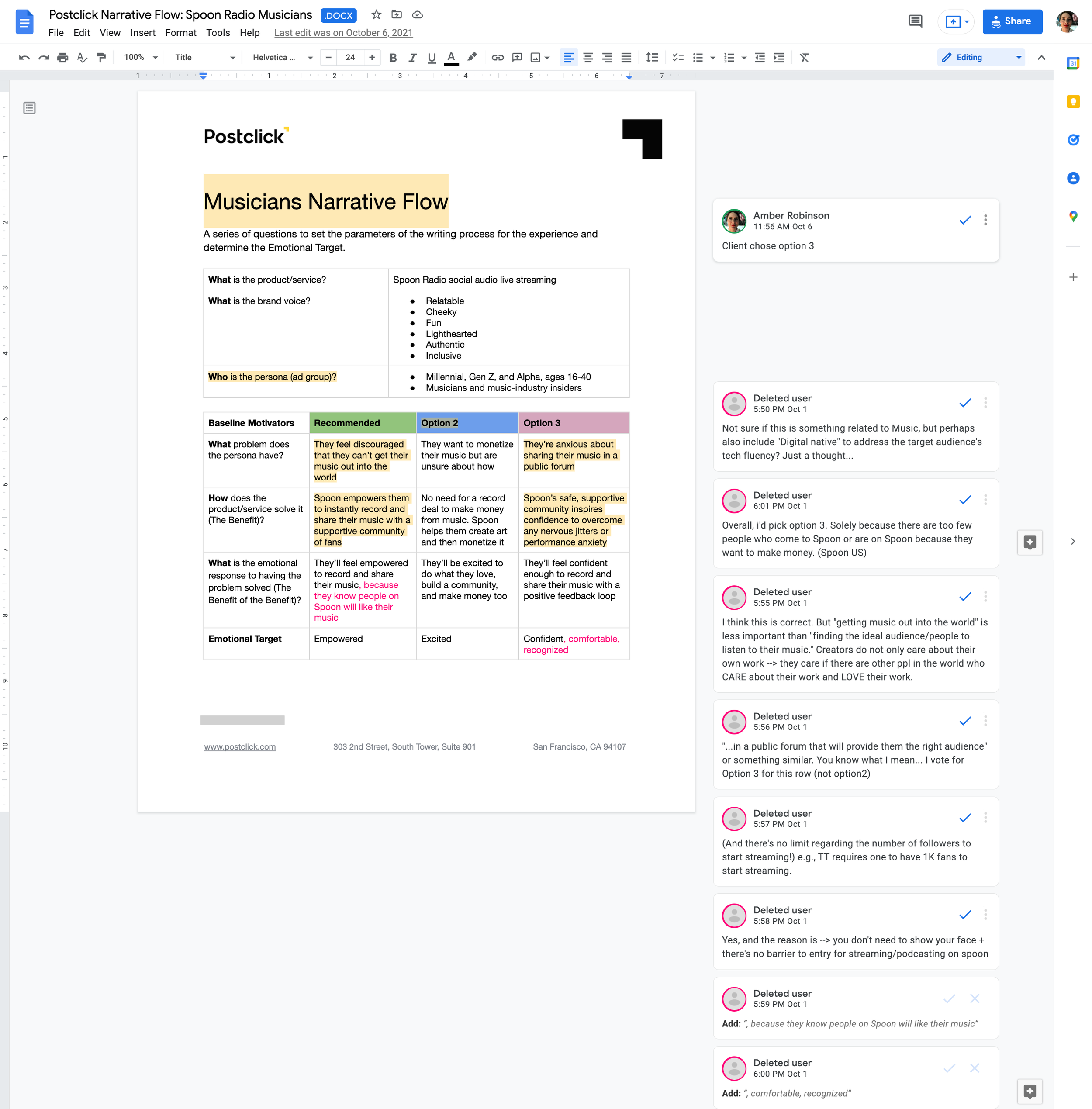1092x1109 pixels.
Task: Set left alignment
Action: (568, 57)
